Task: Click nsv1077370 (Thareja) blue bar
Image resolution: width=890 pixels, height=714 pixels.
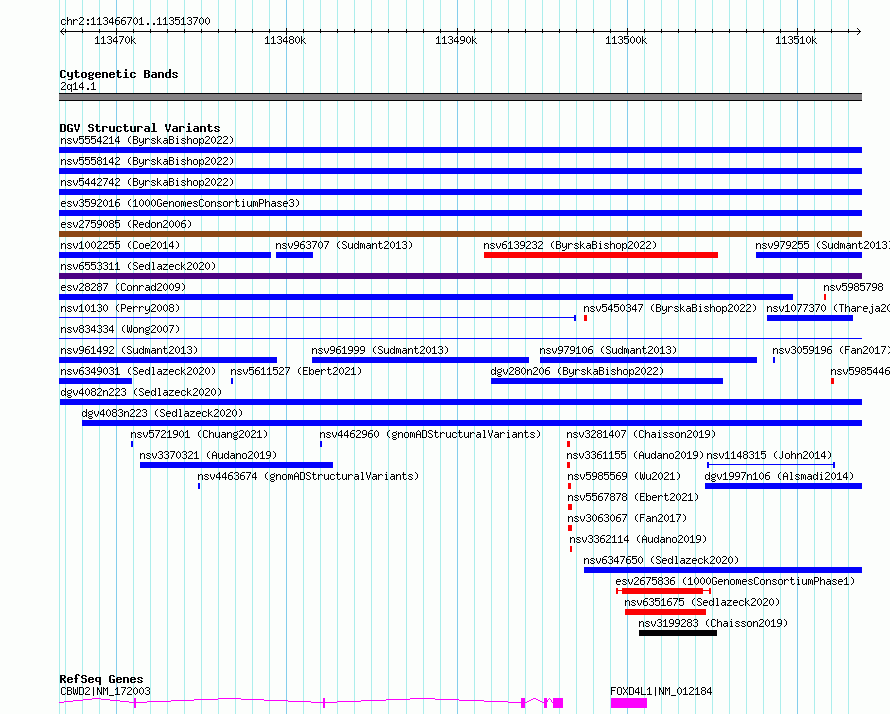Action: 810,318
